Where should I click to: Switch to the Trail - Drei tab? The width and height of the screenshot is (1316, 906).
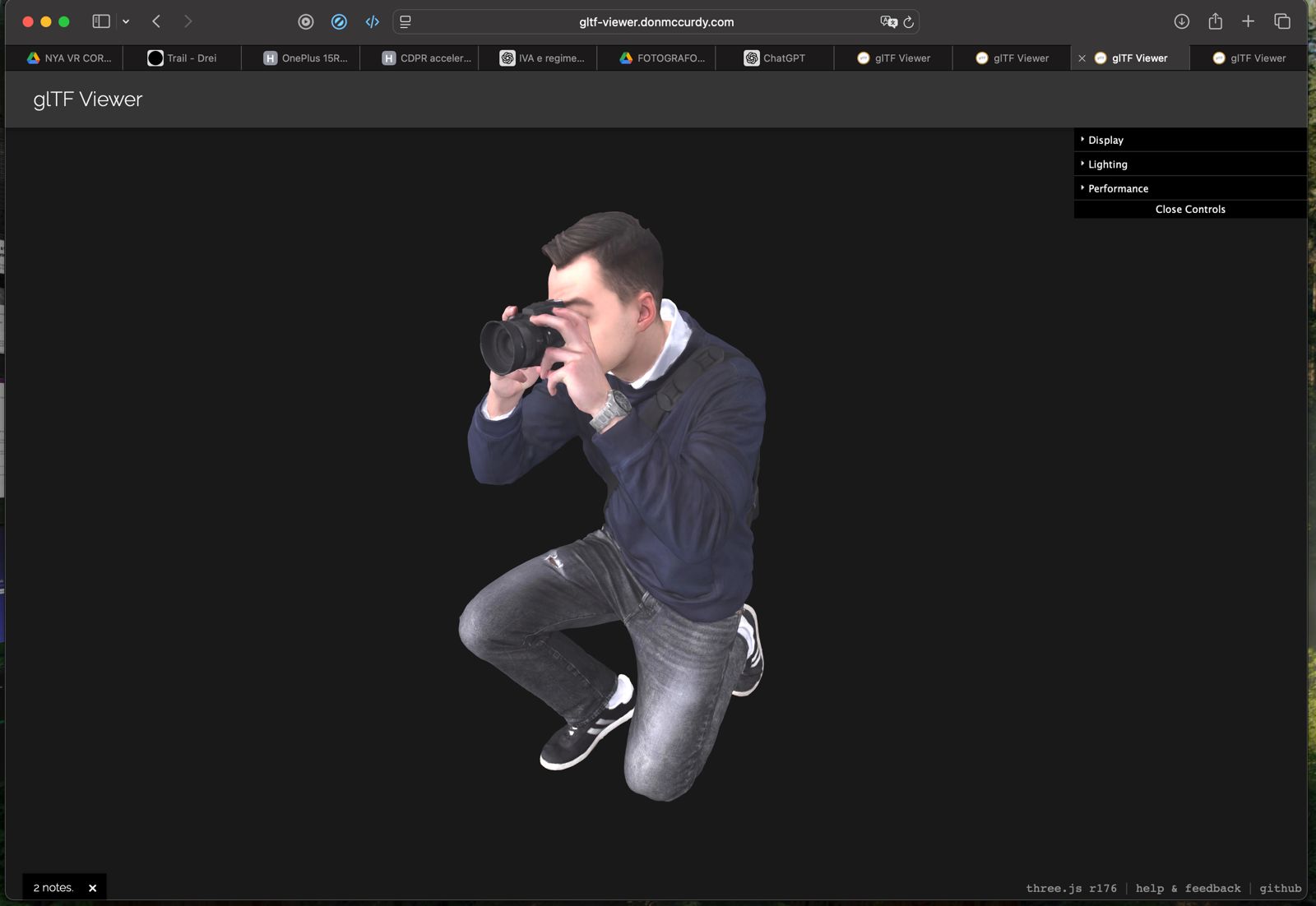click(183, 58)
